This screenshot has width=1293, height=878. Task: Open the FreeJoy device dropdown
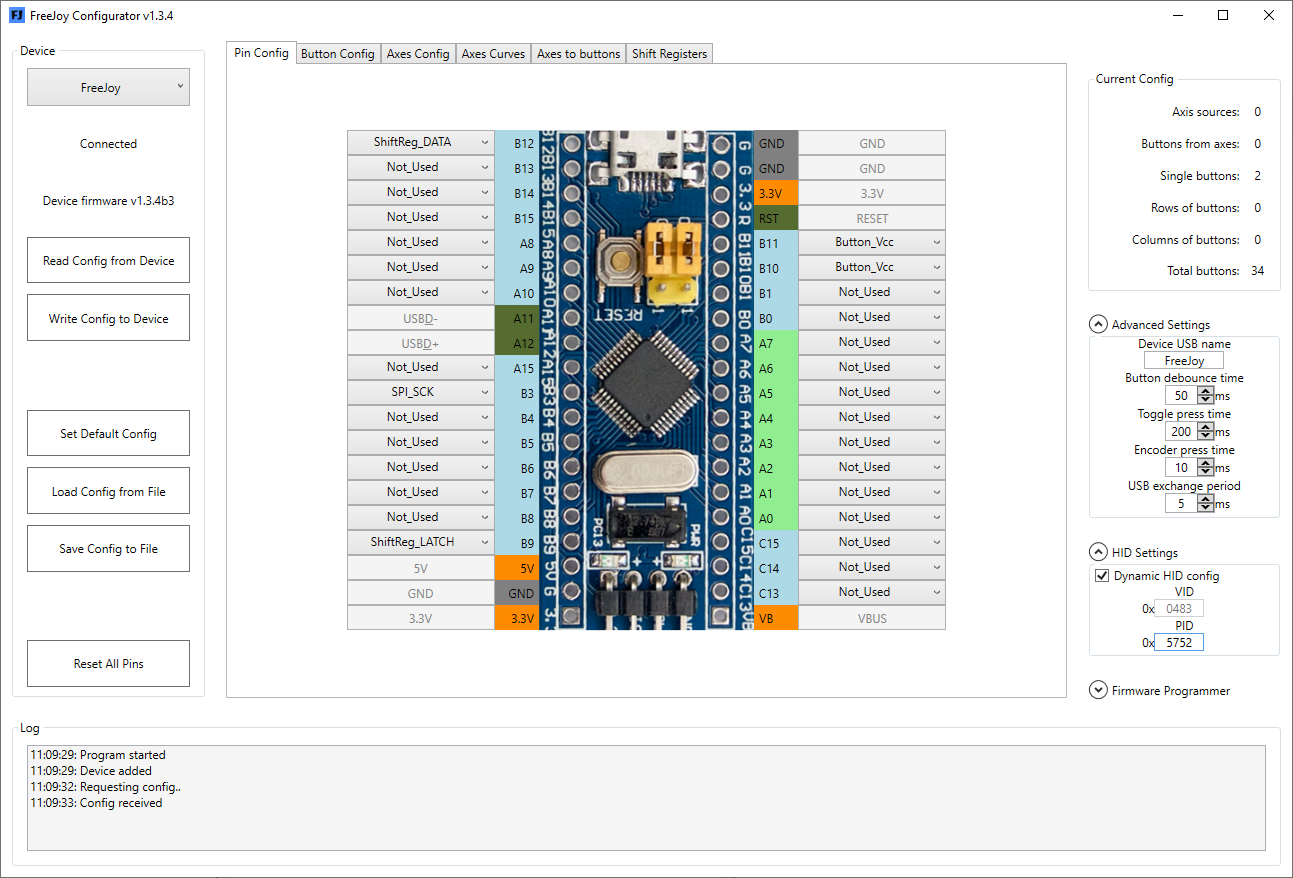click(x=108, y=88)
